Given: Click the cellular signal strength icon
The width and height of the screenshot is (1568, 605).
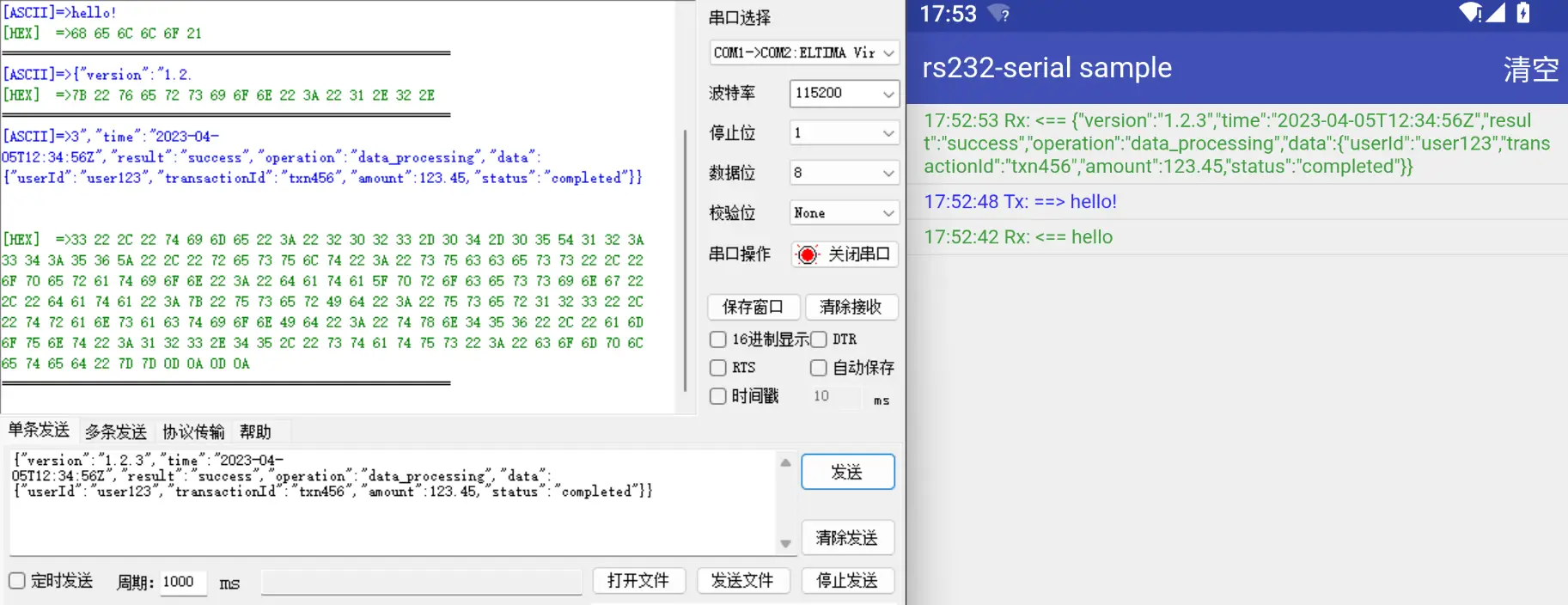Looking at the screenshot, I should (x=1496, y=13).
